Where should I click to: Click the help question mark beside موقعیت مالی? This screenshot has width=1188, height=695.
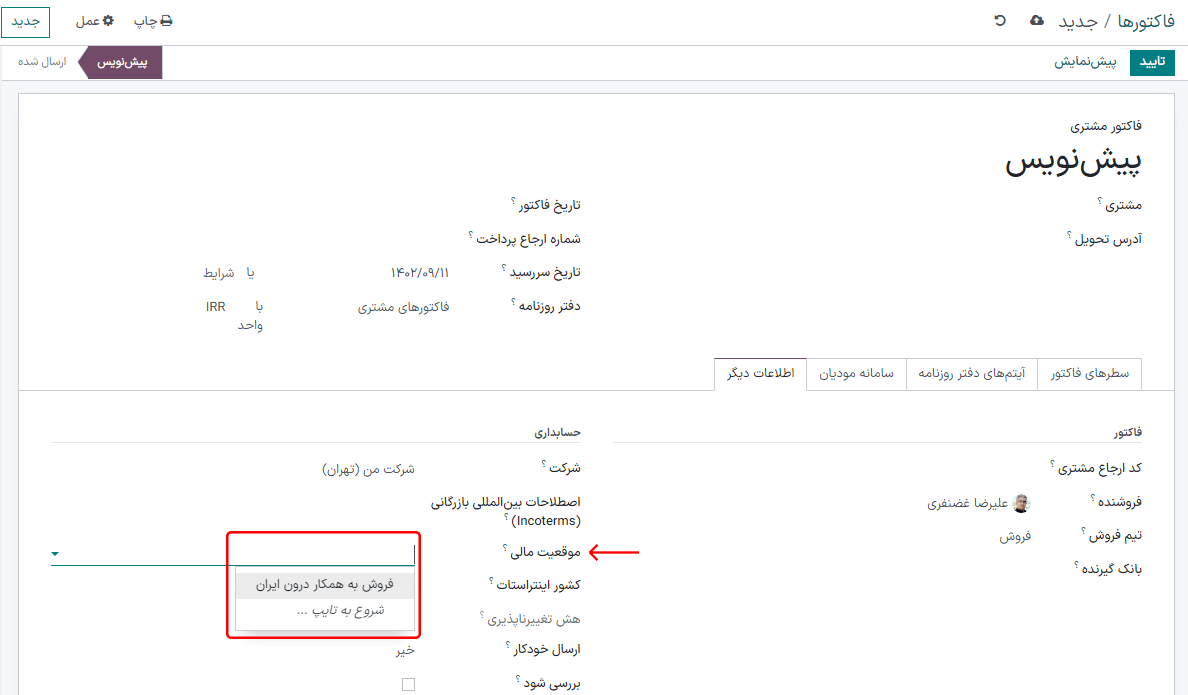pos(505,548)
